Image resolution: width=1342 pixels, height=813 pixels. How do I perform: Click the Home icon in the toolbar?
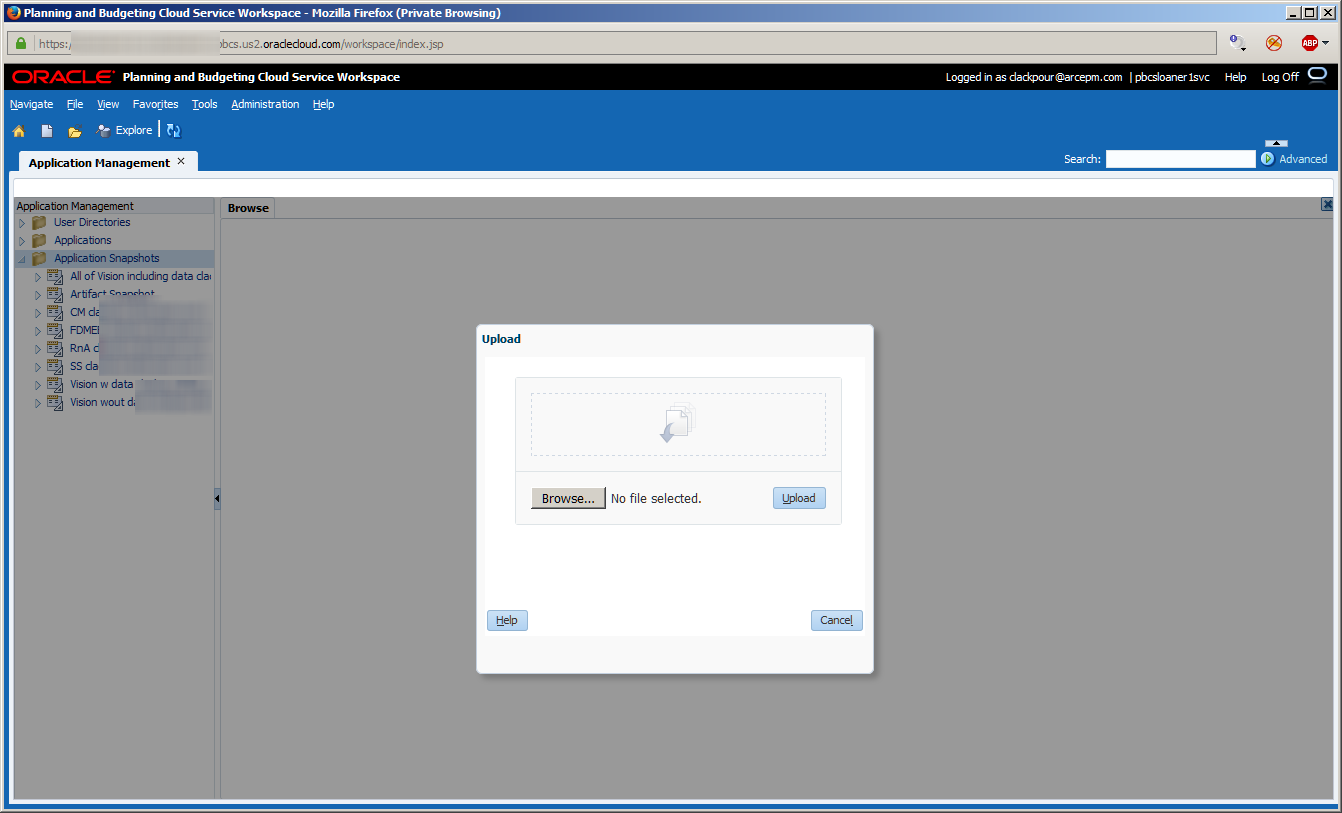[x=18, y=131]
